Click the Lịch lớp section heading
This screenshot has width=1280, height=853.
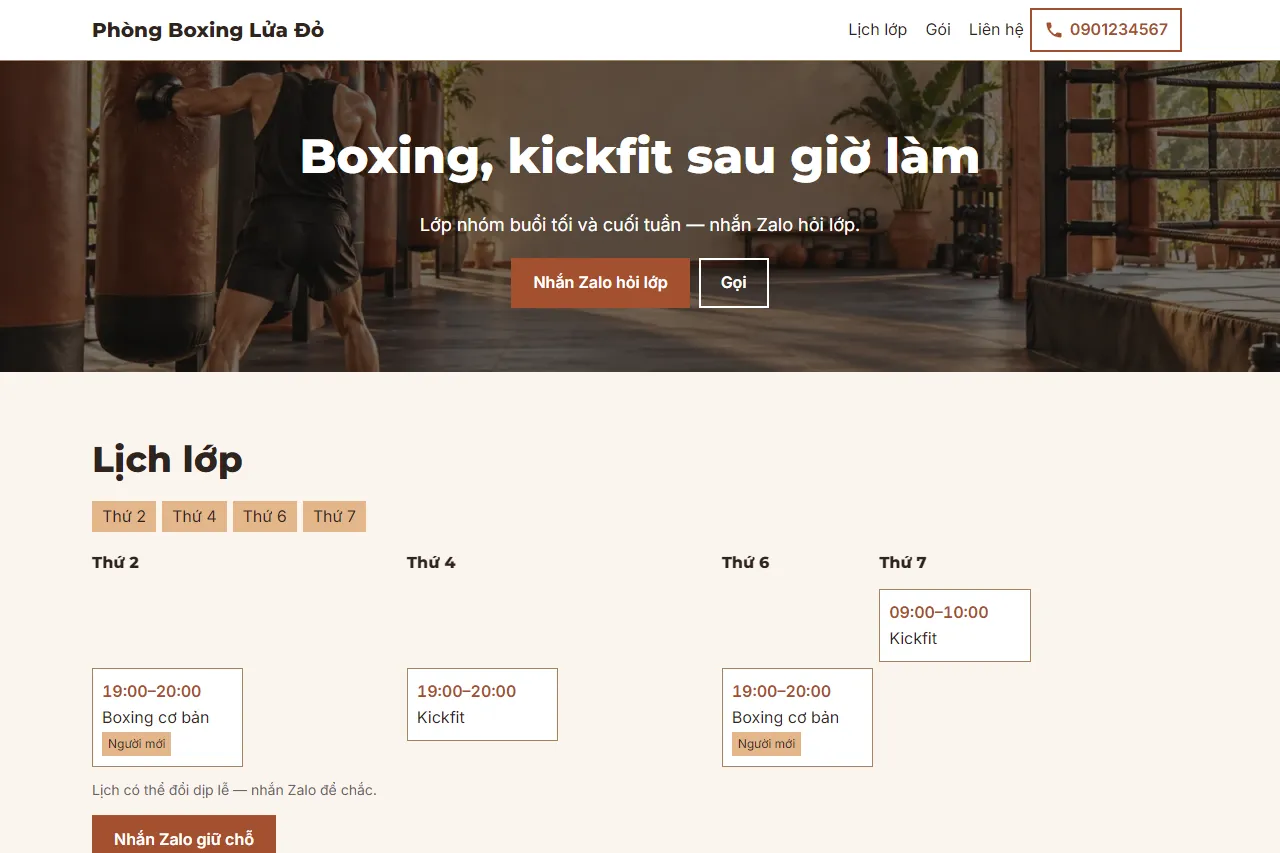[x=167, y=460]
